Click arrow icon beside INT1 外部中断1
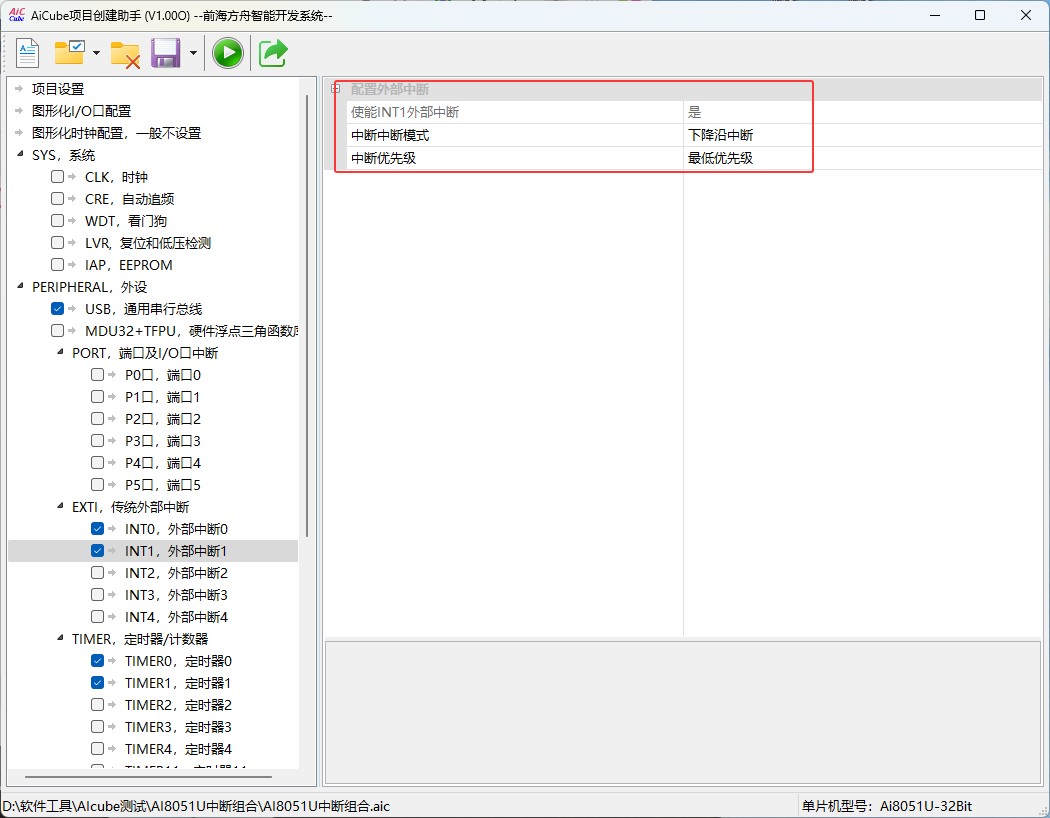The width and height of the screenshot is (1050, 818). [112, 551]
